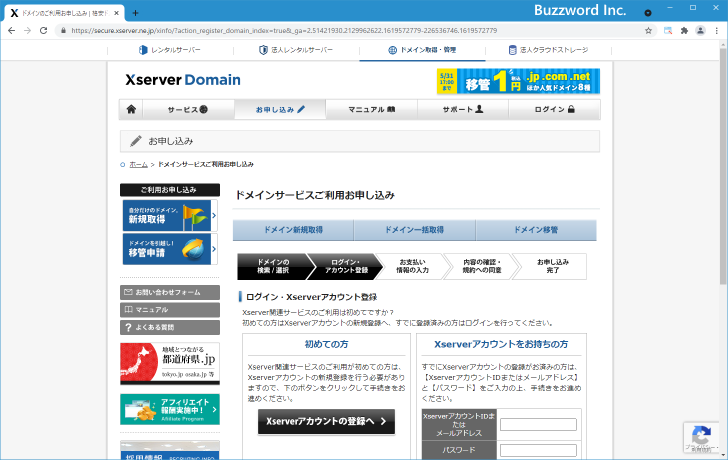Reload the page with refresh icon
The image size is (728, 460).
point(44,31)
